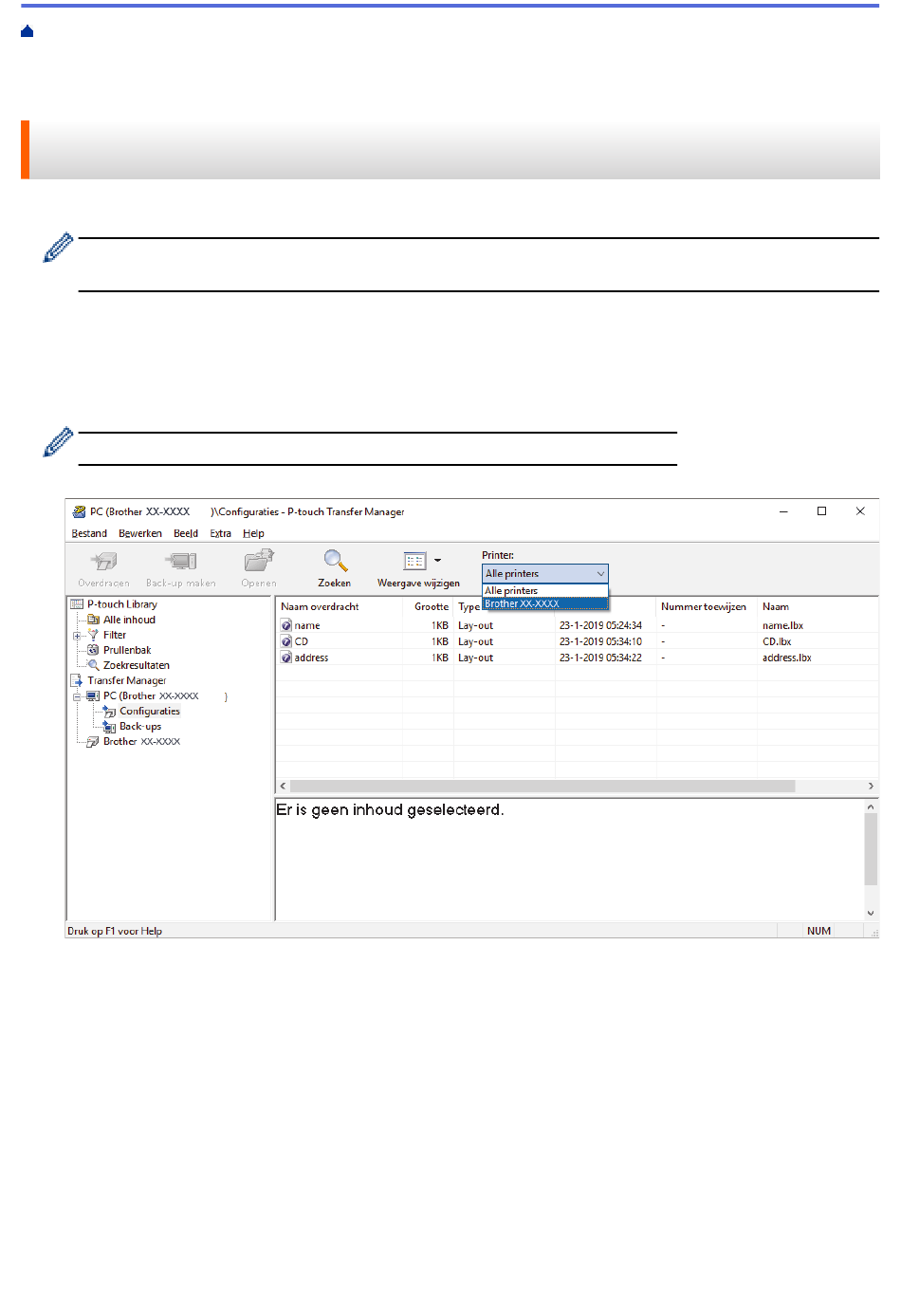The height and width of the screenshot is (1316, 901).
Task: Click date 23-1-2019 05:34:22
Action: pos(600,658)
